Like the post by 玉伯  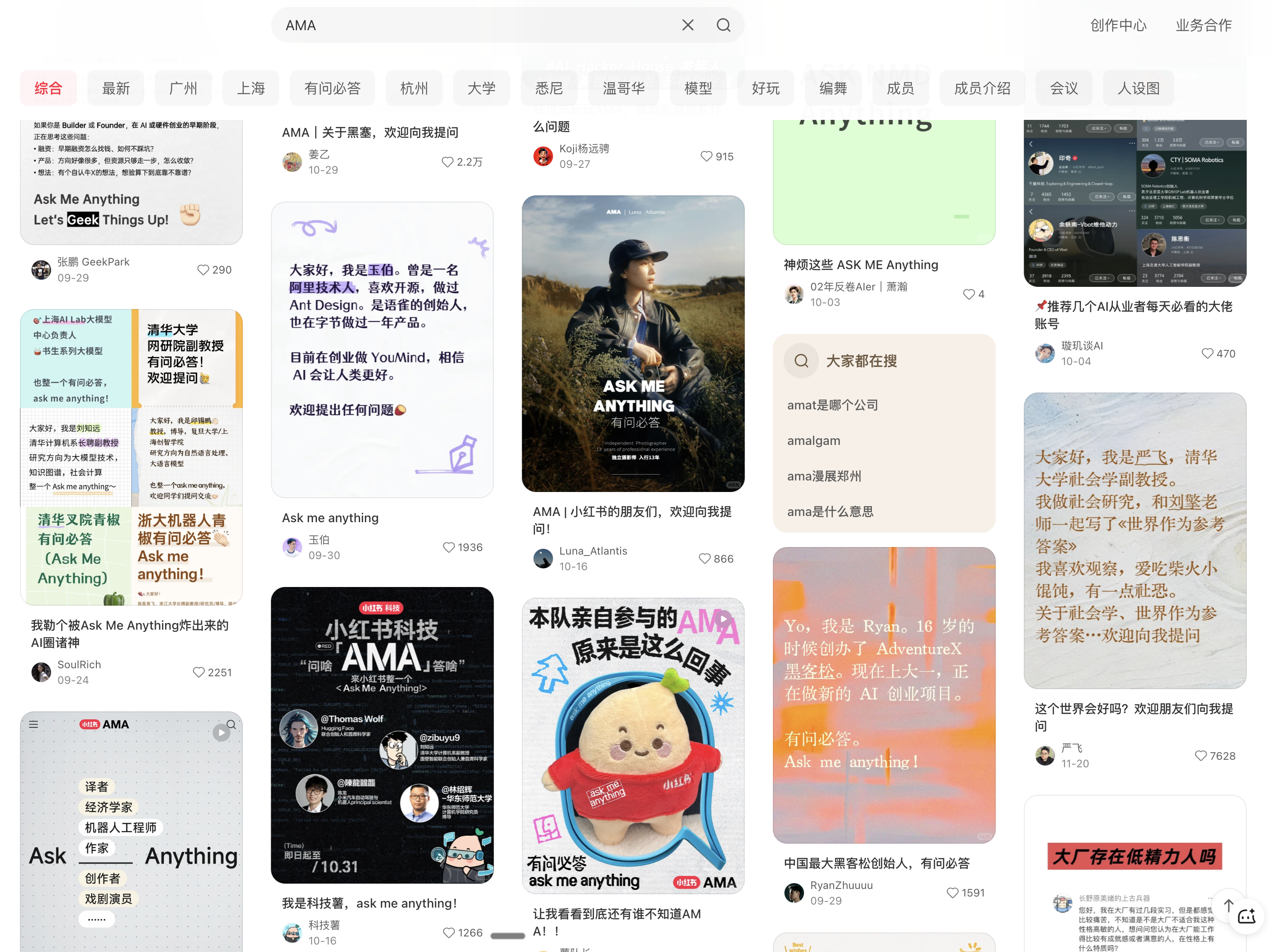tap(448, 547)
